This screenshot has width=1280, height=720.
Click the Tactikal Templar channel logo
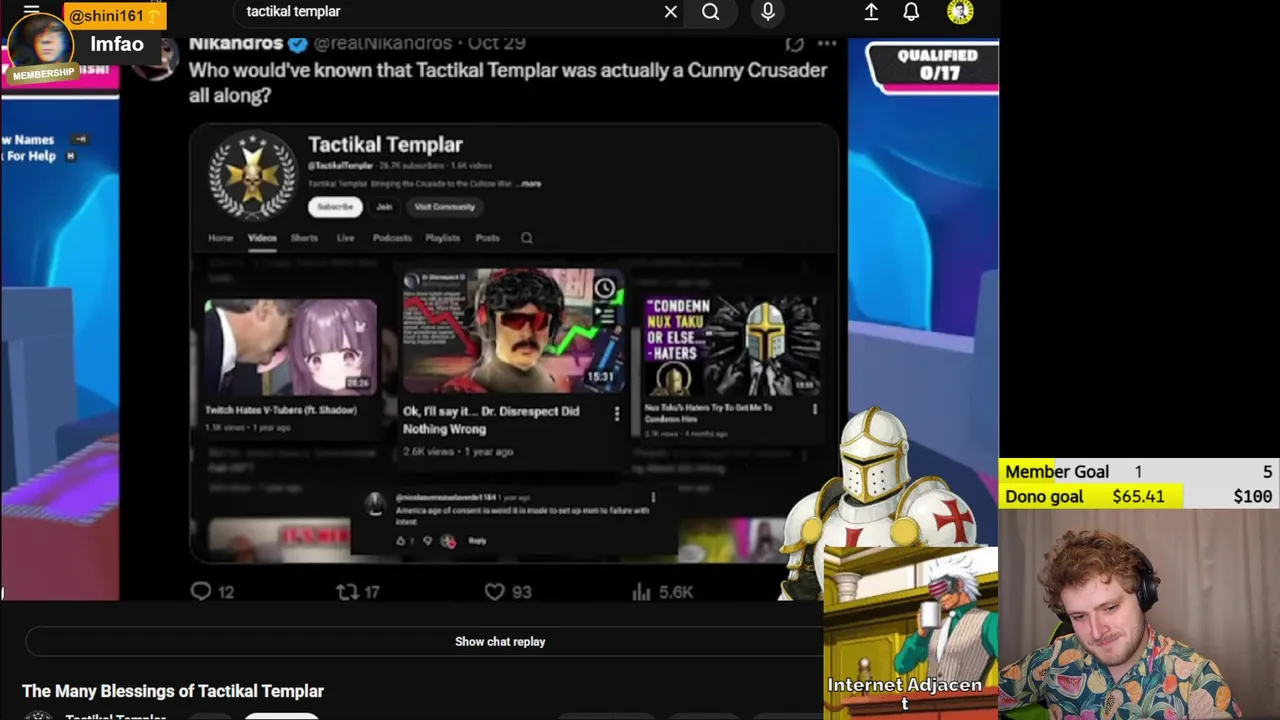tap(252, 175)
